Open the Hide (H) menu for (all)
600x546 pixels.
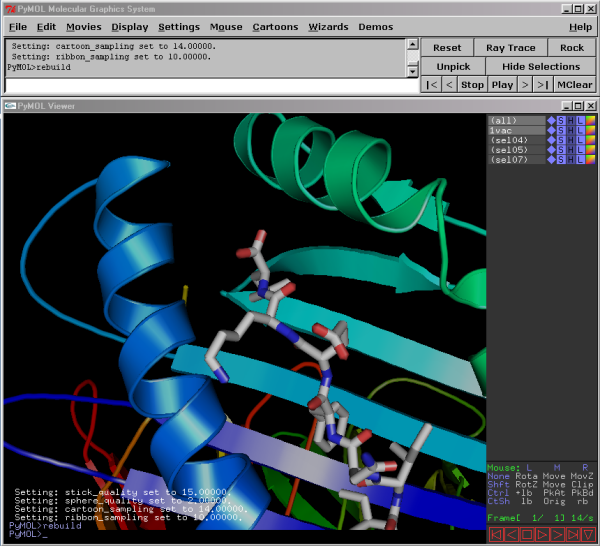click(x=570, y=120)
